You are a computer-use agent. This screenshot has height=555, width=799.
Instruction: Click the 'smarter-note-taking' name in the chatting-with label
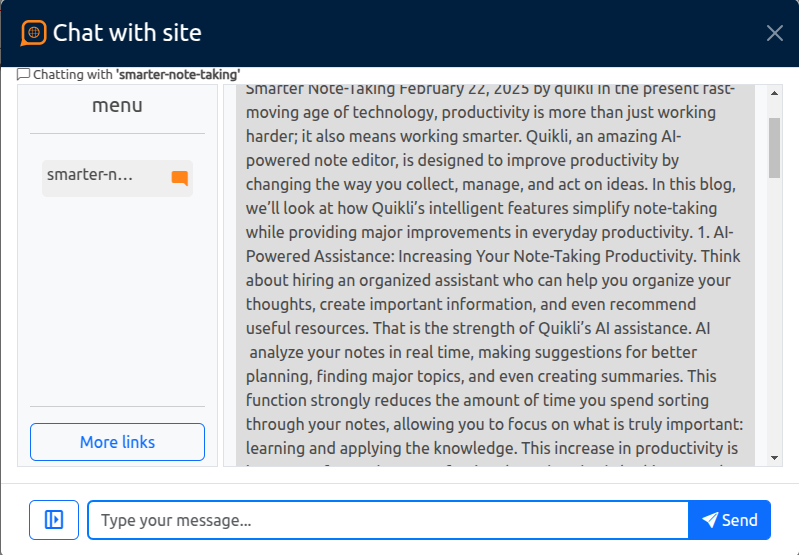point(178,74)
